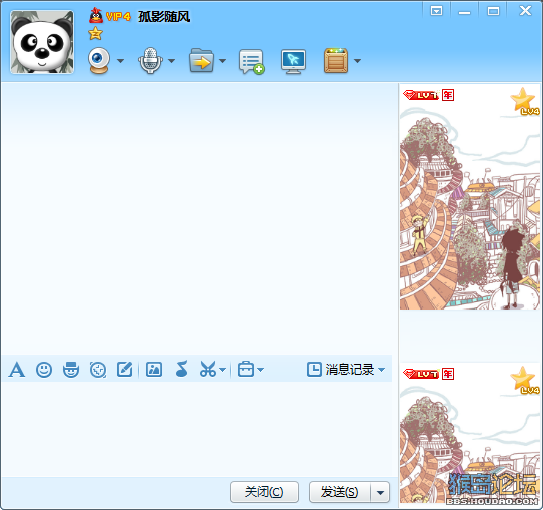Click the LV4 gold star in top QQ show
This screenshot has height=510, width=543.
525,101
